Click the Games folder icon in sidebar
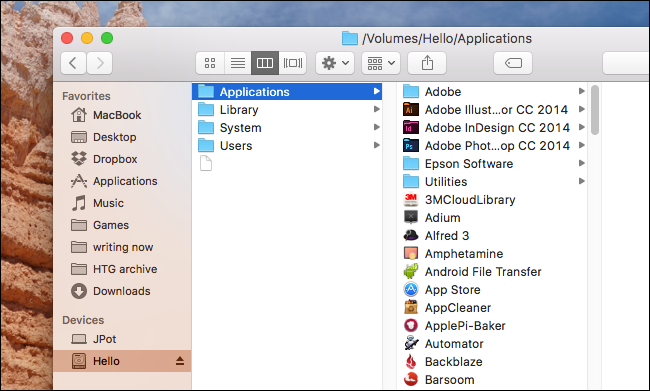The height and width of the screenshot is (391, 650). pyautogui.click(x=79, y=225)
